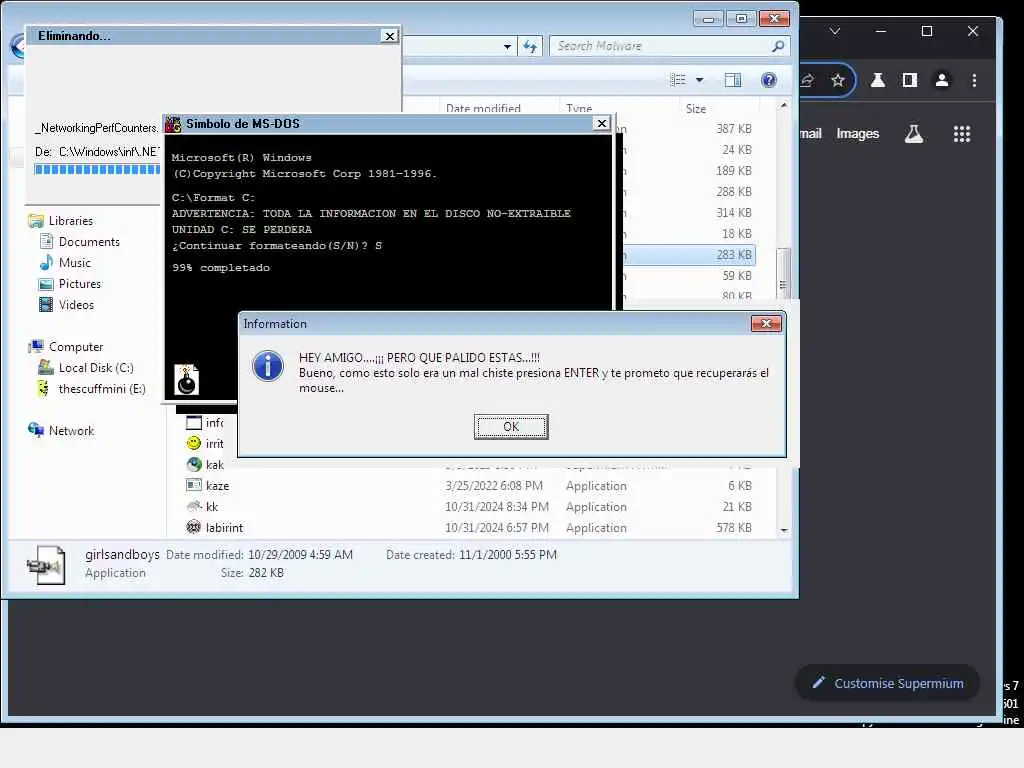The height and width of the screenshot is (768, 1024).
Task: Refresh the Explorer address bar
Action: click(530, 46)
